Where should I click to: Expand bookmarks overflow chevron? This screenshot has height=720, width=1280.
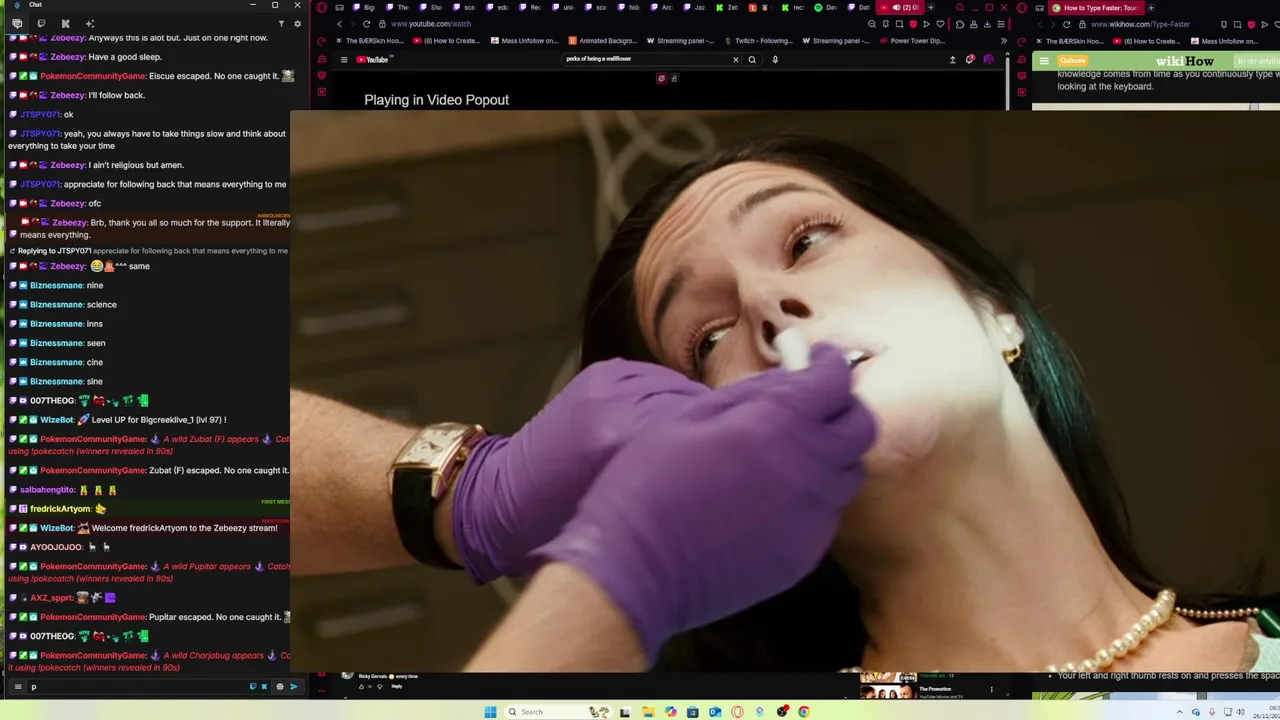click(1003, 41)
